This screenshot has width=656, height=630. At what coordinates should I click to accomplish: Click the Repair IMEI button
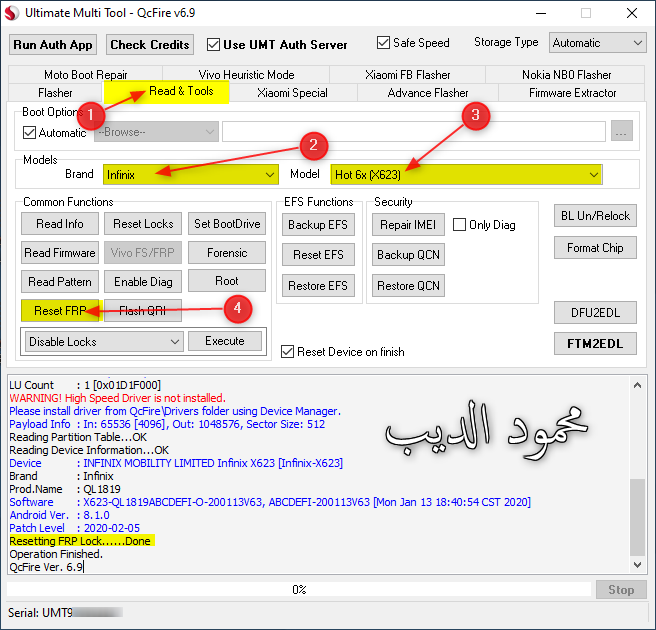(408, 225)
